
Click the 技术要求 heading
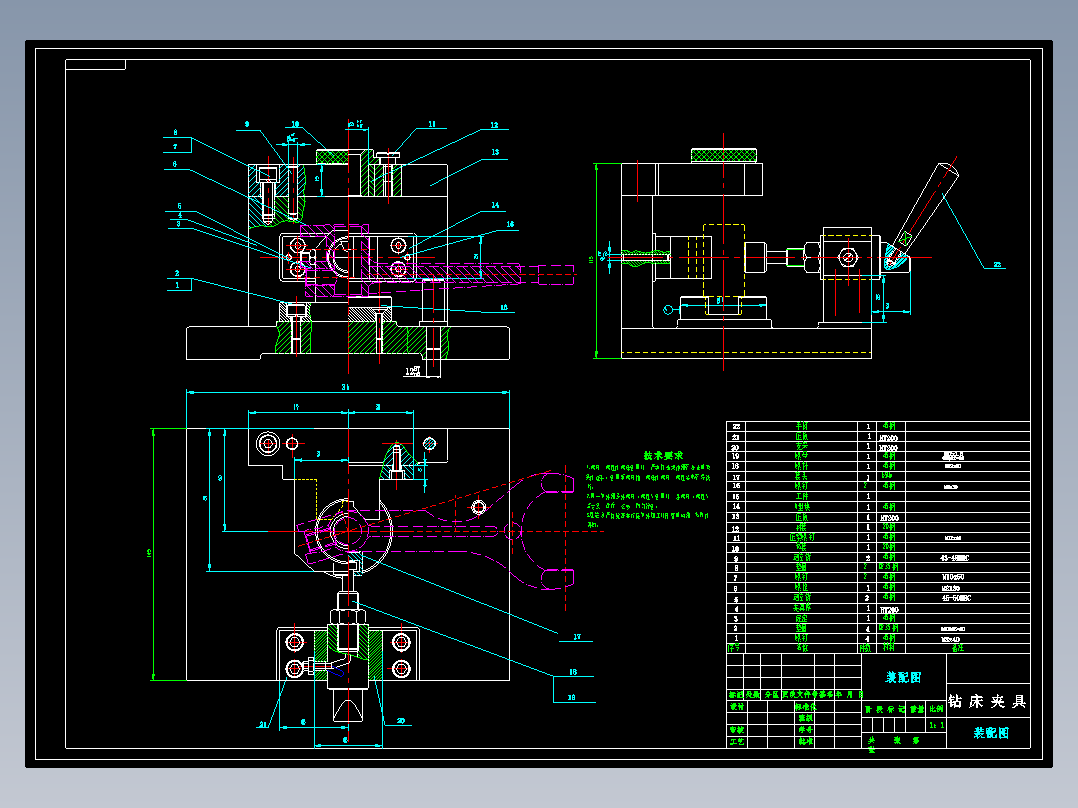(x=663, y=455)
